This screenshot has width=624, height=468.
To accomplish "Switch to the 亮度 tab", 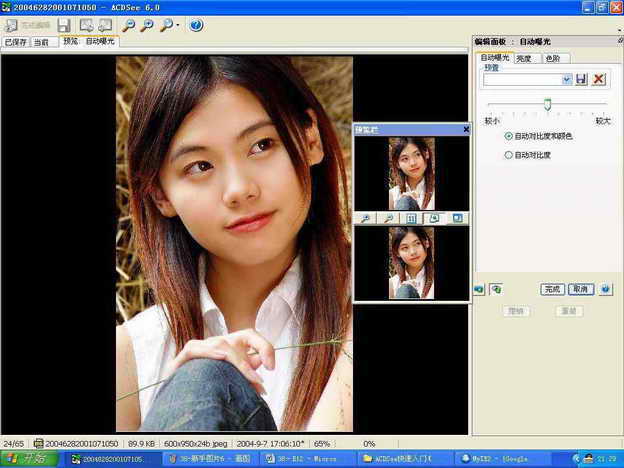I will pos(527,58).
